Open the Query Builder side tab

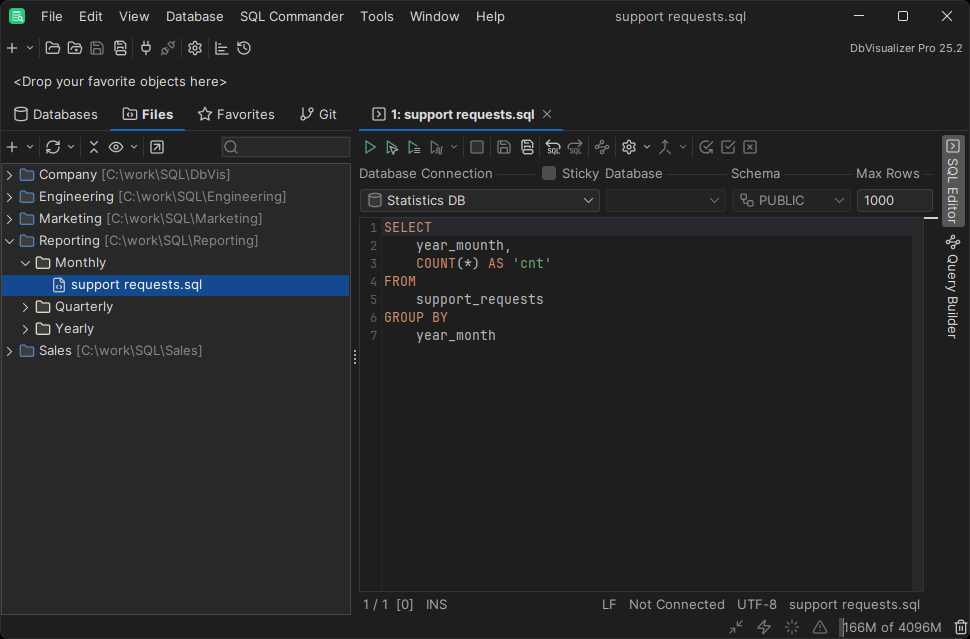tap(953, 286)
